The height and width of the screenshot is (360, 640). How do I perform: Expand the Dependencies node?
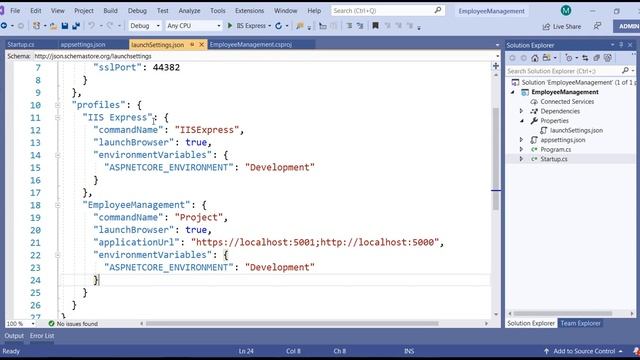coord(521,111)
